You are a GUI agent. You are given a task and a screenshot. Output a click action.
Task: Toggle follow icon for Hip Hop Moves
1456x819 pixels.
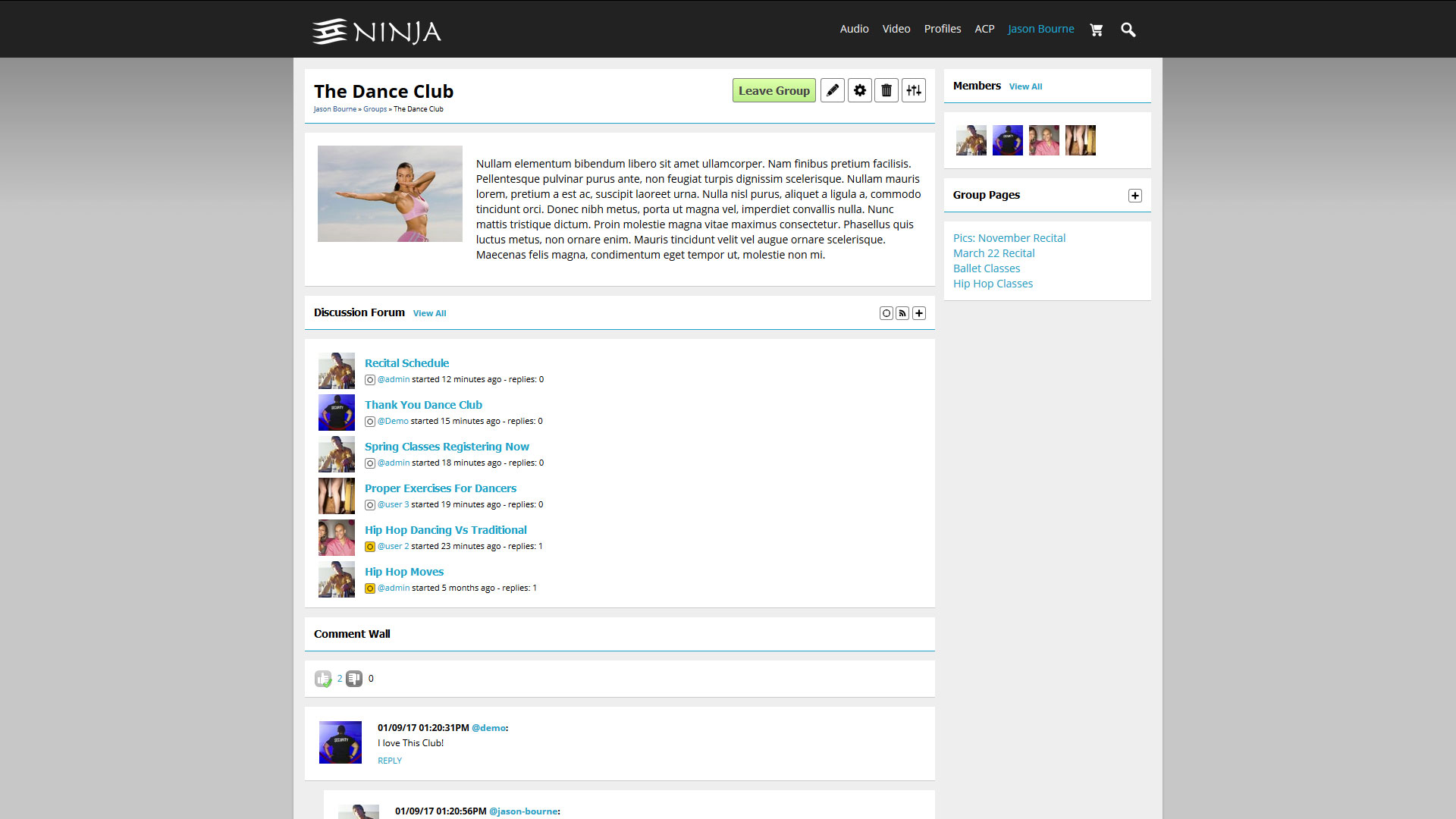(x=370, y=588)
